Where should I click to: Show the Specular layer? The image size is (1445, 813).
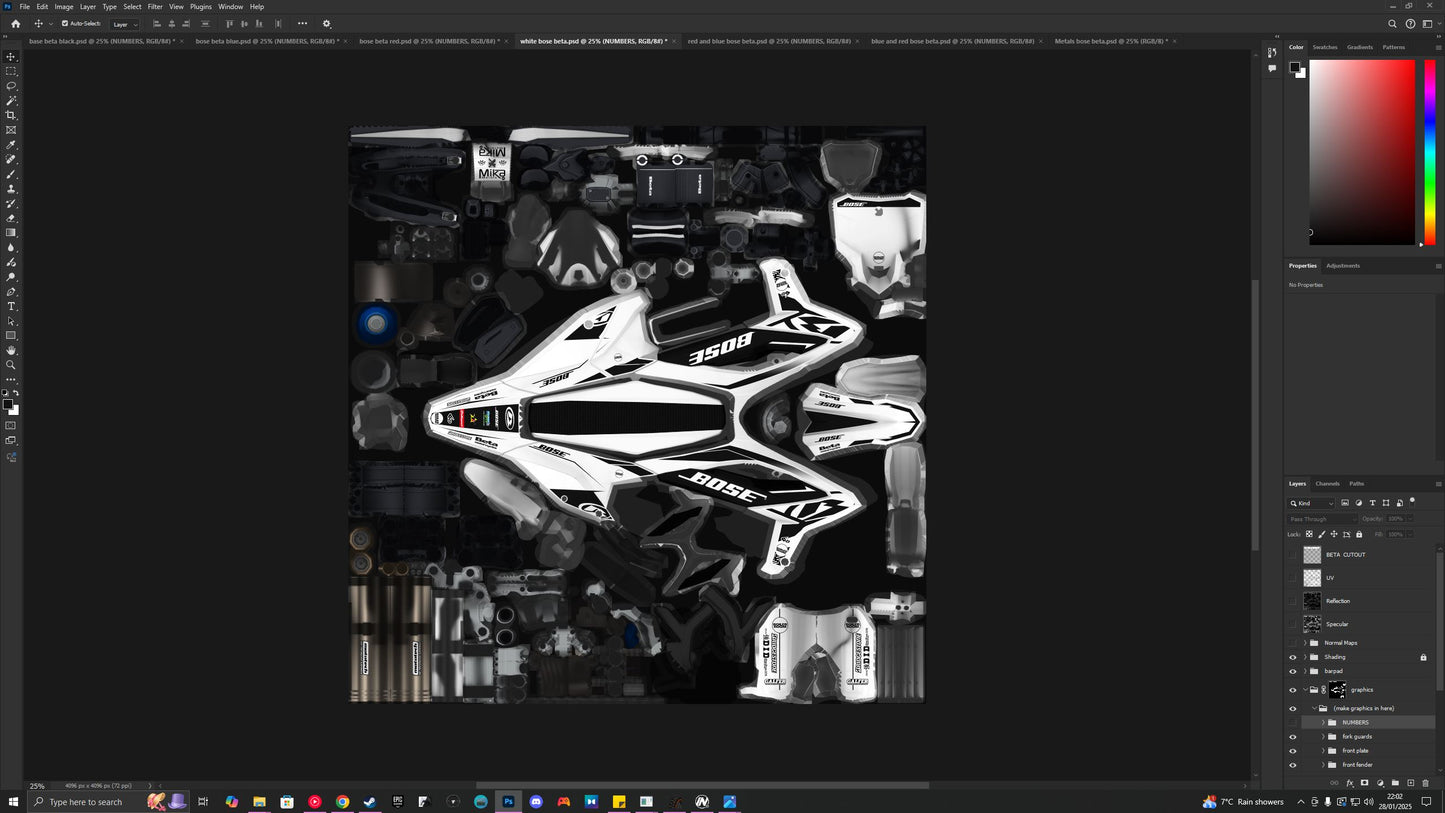[1292, 624]
